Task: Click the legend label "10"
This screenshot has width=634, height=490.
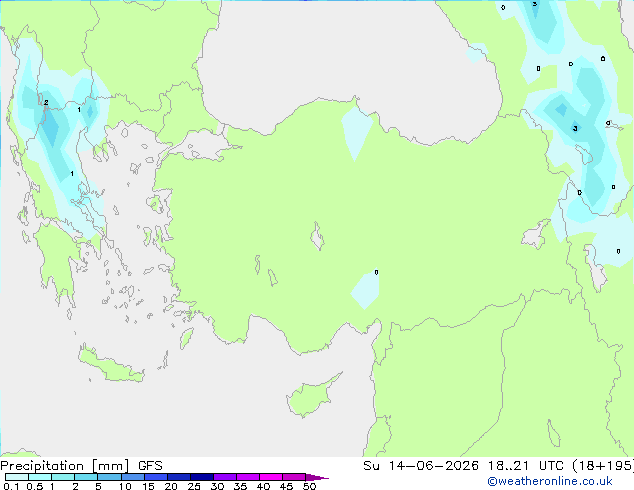Action: (125, 486)
